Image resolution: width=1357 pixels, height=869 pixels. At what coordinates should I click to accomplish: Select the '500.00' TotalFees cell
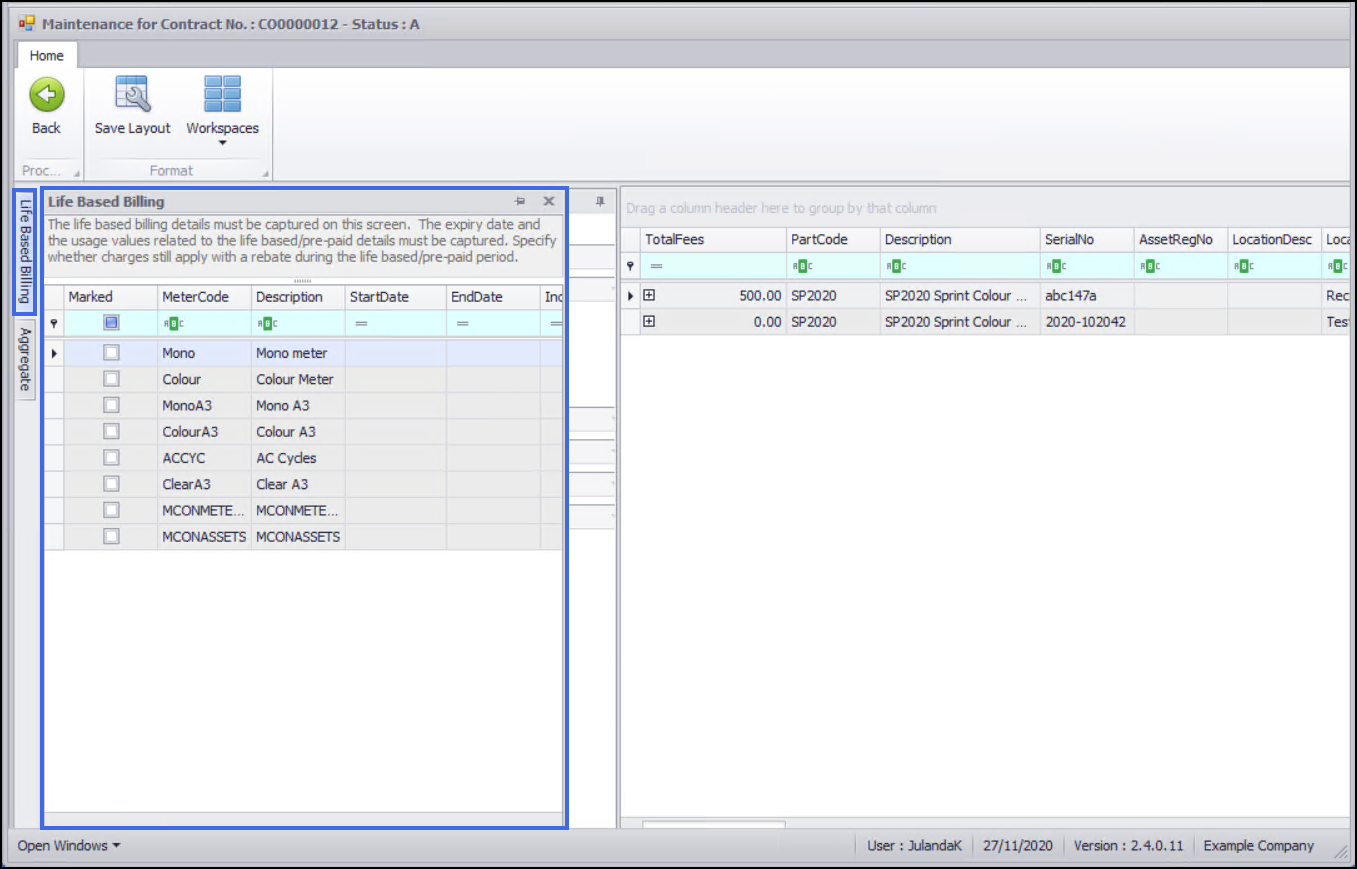(714, 296)
